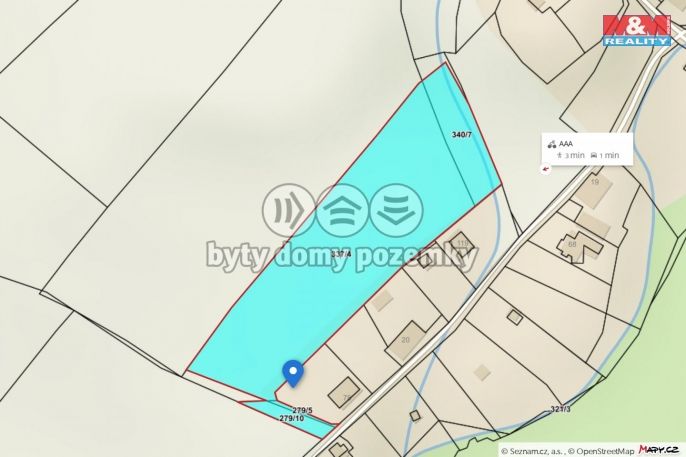
Task: Click the Mapy.cz logo
Action: click(658, 449)
